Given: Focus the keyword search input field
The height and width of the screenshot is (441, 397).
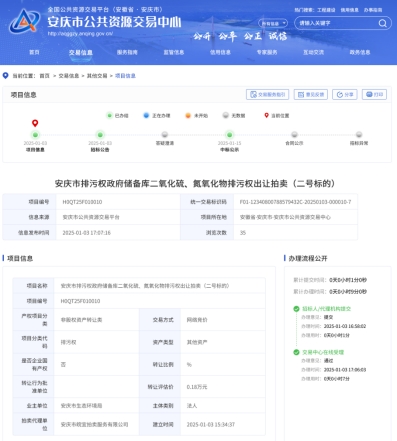Looking at the screenshot, I should click(337, 23).
